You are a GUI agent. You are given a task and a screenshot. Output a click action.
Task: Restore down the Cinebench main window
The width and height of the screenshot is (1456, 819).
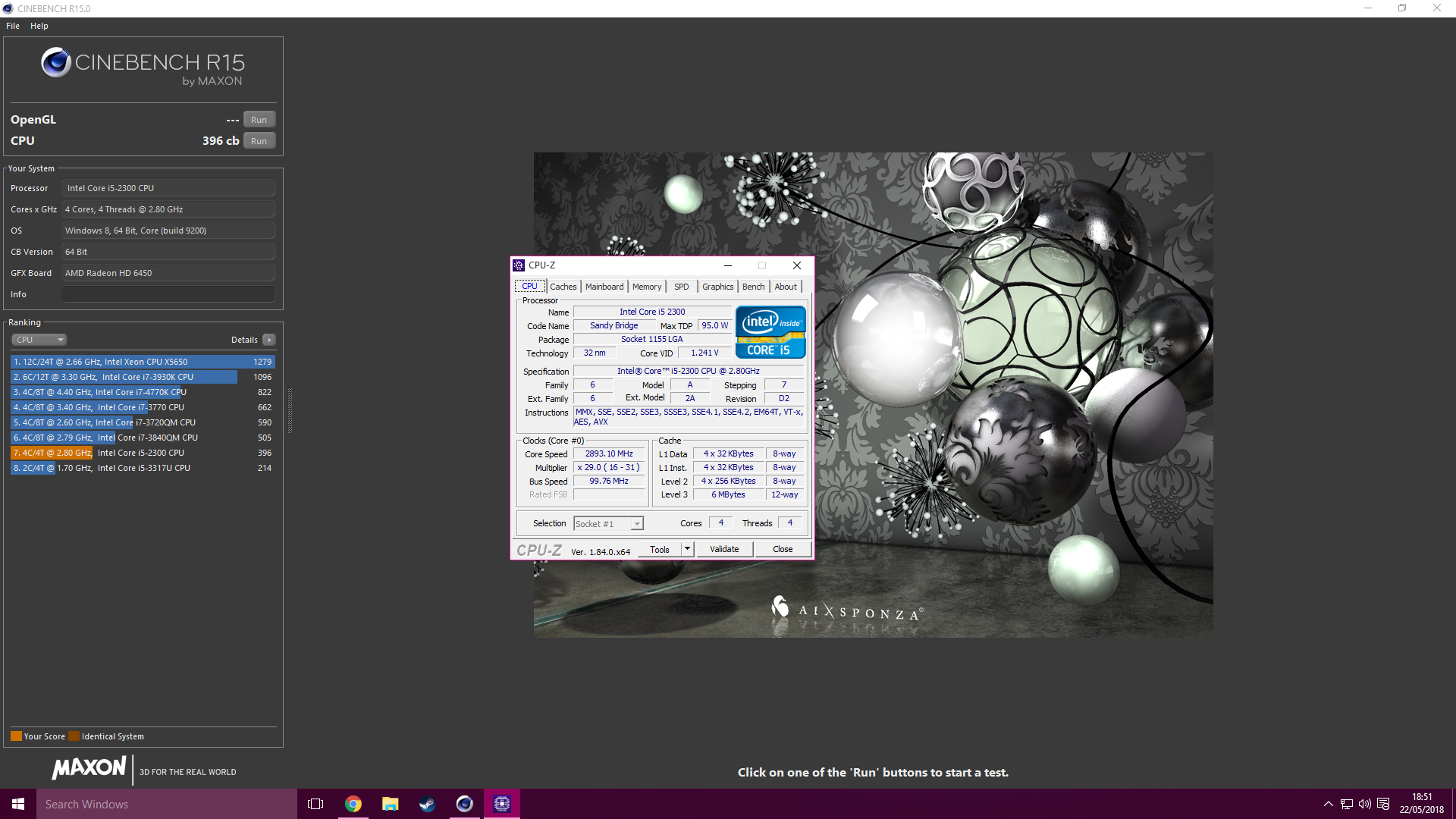tap(1402, 8)
